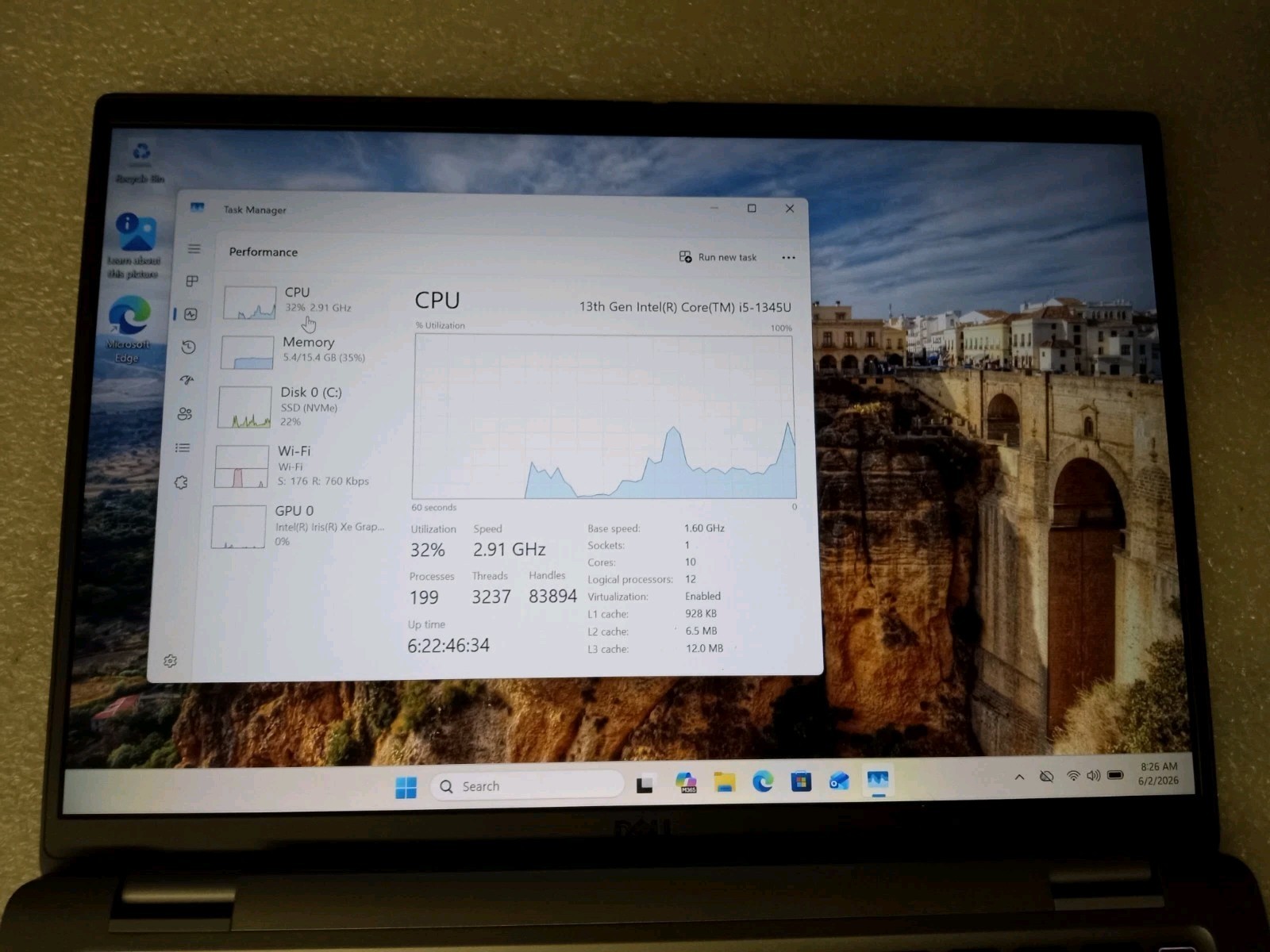Select the Memory performance item
The height and width of the screenshot is (952, 1270).
(303, 351)
